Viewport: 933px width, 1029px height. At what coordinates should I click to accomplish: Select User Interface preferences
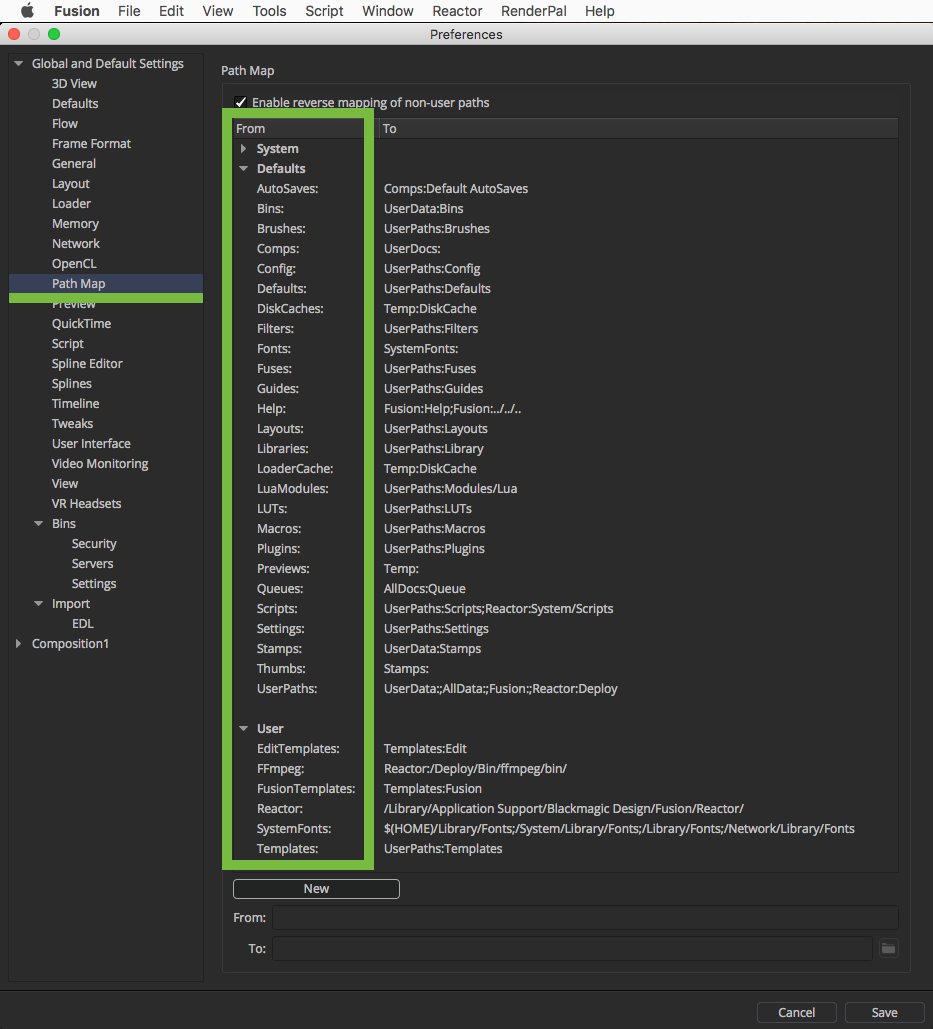pyautogui.click(x=91, y=444)
